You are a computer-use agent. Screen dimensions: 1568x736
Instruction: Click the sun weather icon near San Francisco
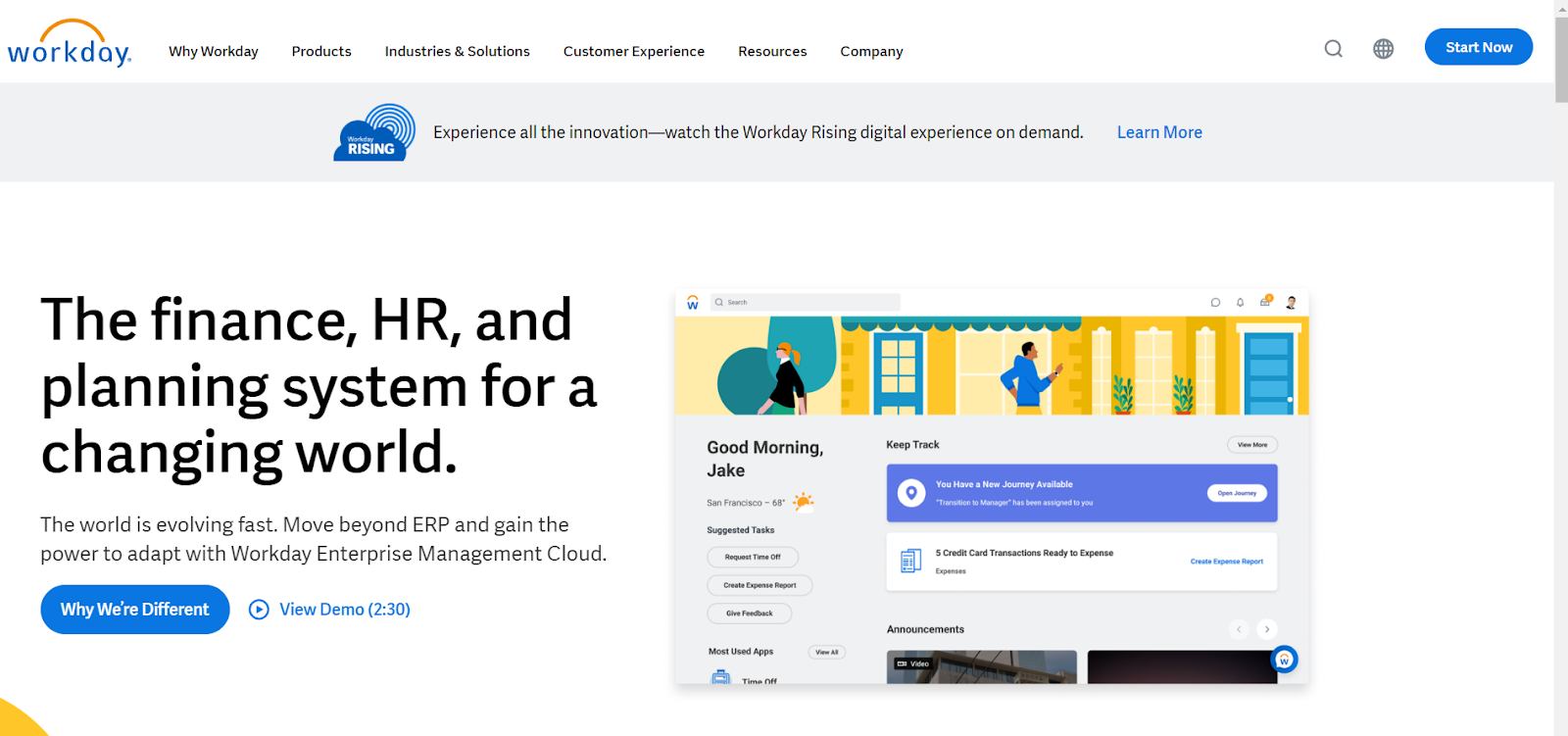(803, 503)
